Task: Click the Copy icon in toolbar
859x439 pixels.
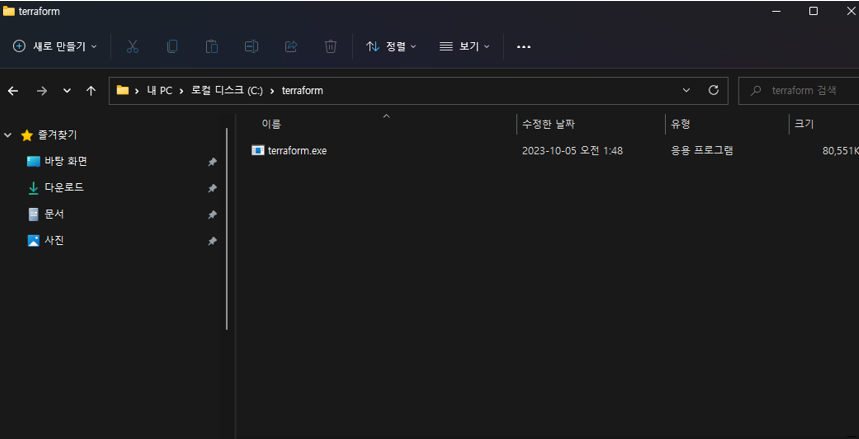Action: tap(172, 47)
